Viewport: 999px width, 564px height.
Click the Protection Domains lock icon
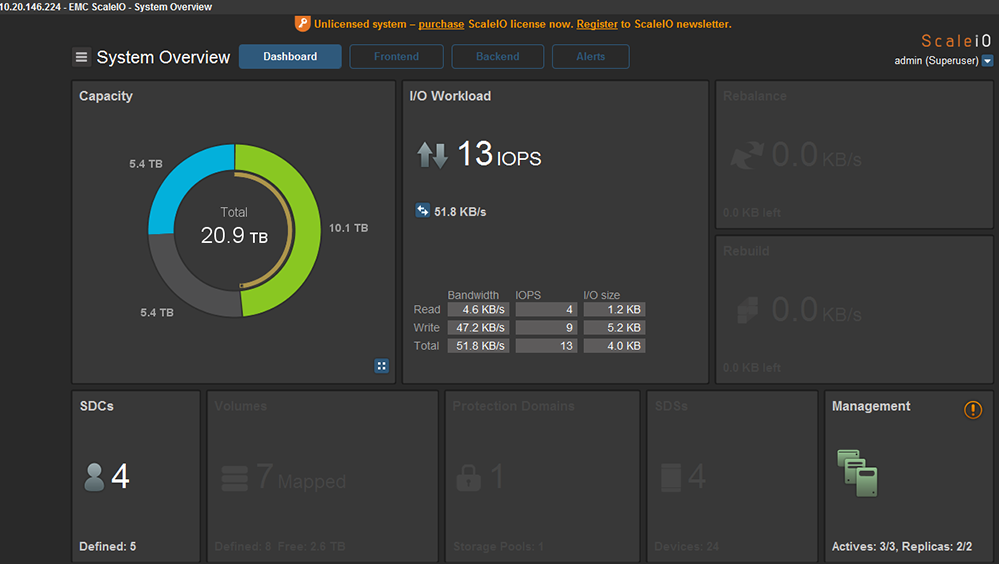click(x=468, y=477)
